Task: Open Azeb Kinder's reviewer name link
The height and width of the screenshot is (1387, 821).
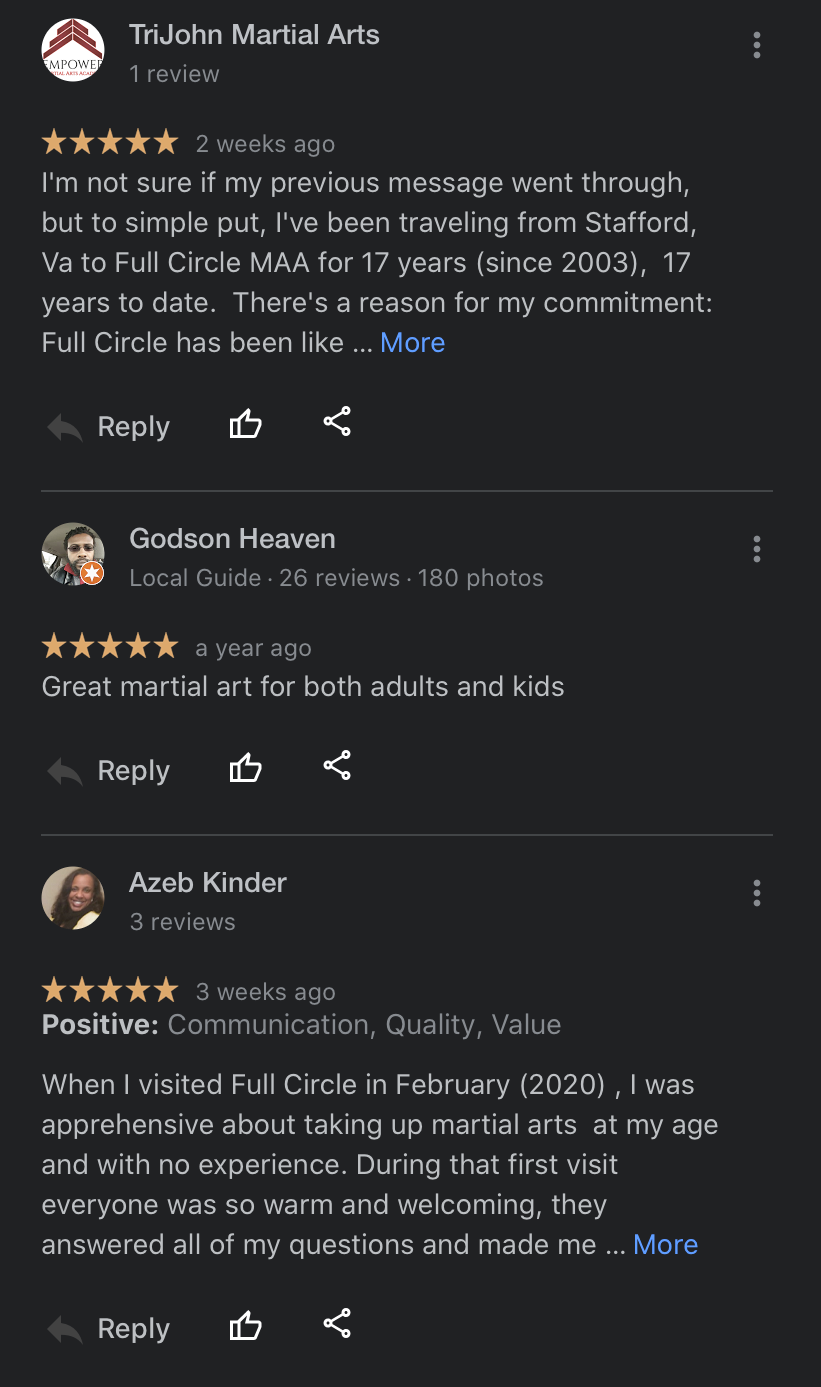Action: coord(208,883)
